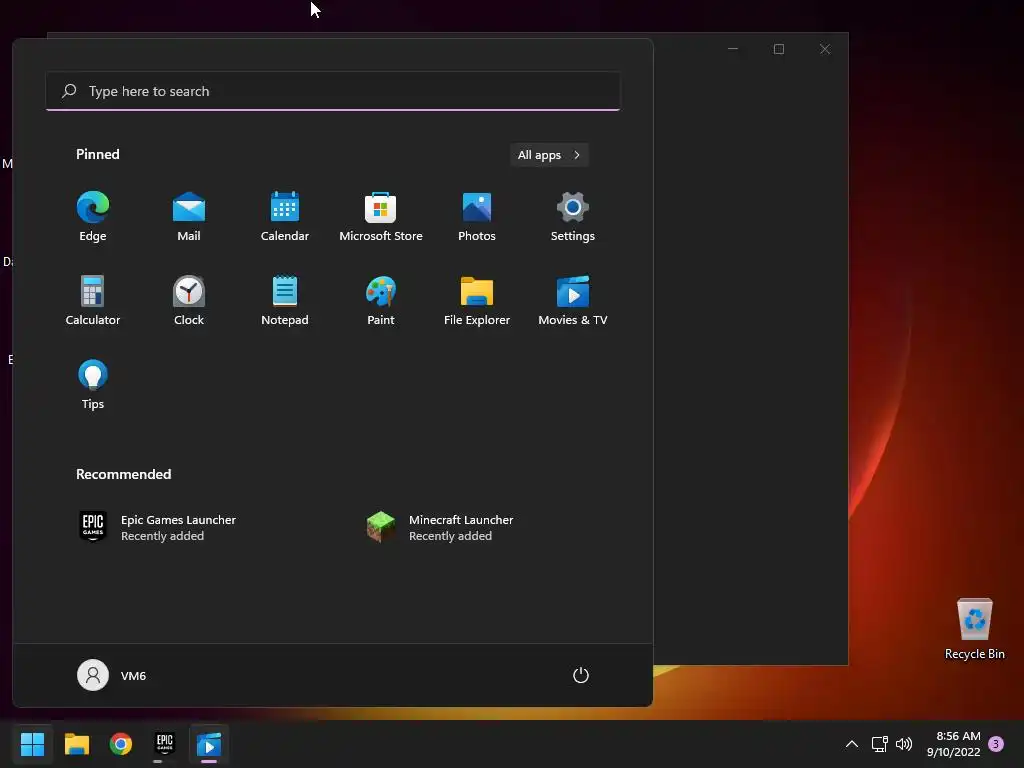Switch to Movies & TV on the taskbar
Image resolution: width=1024 pixels, height=768 pixels.
point(209,744)
